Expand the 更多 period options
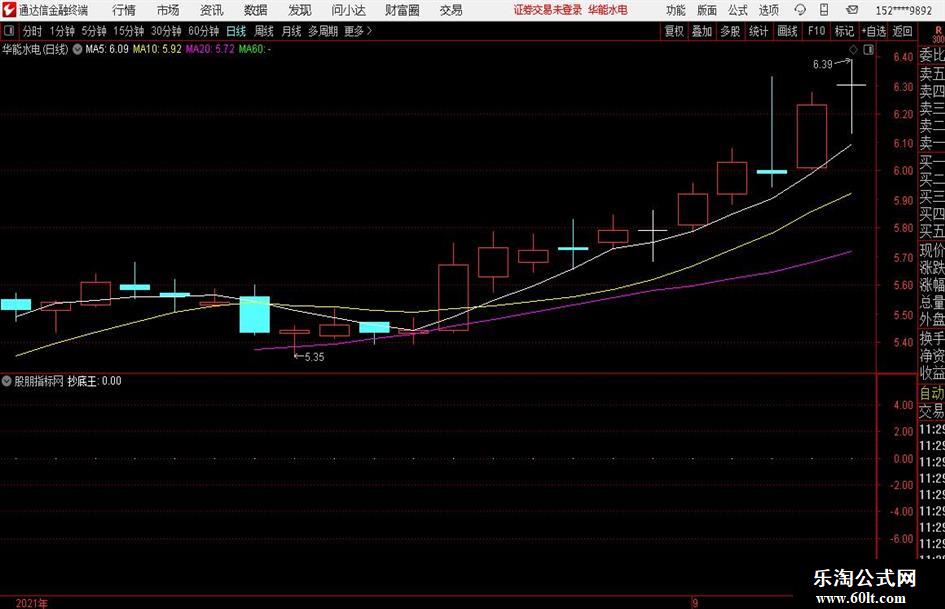This screenshot has height=609, width=945. 358,31
